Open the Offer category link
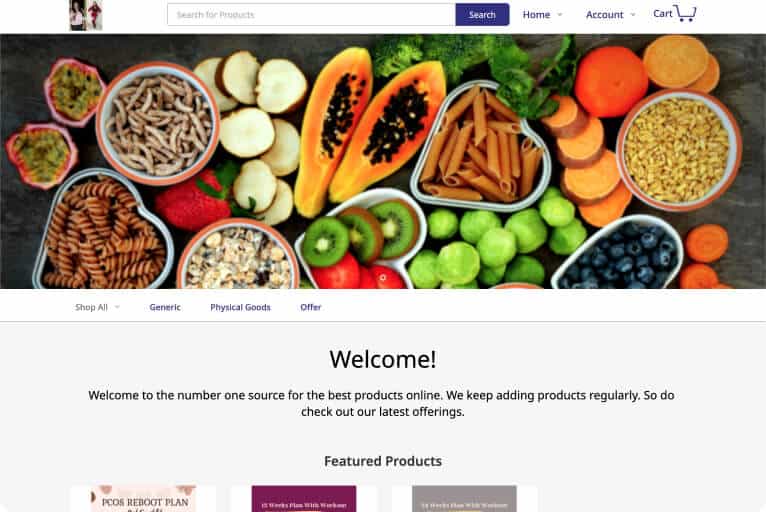 coord(311,307)
